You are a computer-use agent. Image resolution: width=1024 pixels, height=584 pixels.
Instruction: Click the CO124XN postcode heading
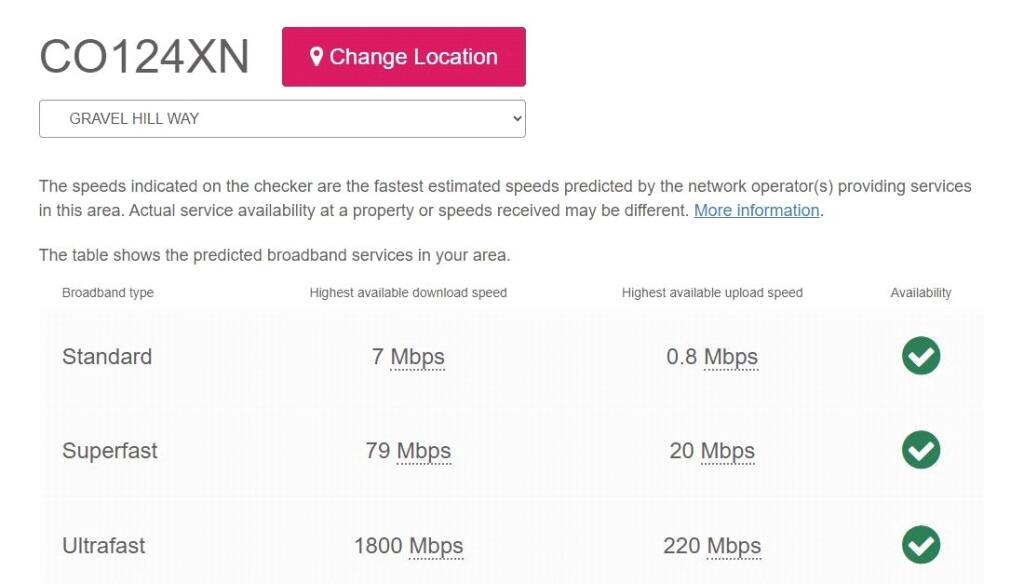[x=144, y=57]
